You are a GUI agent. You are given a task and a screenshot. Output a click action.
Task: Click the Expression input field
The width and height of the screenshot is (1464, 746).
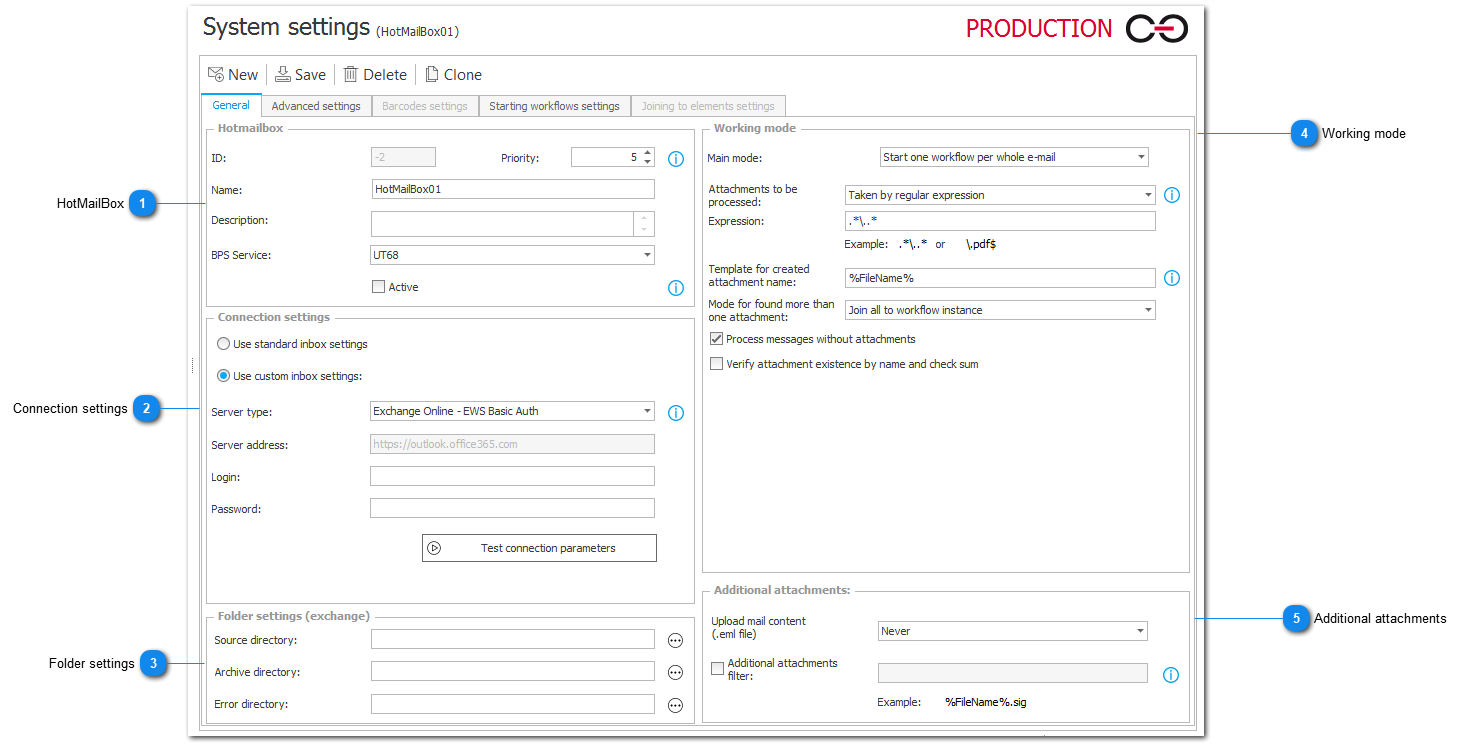click(x=1000, y=221)
